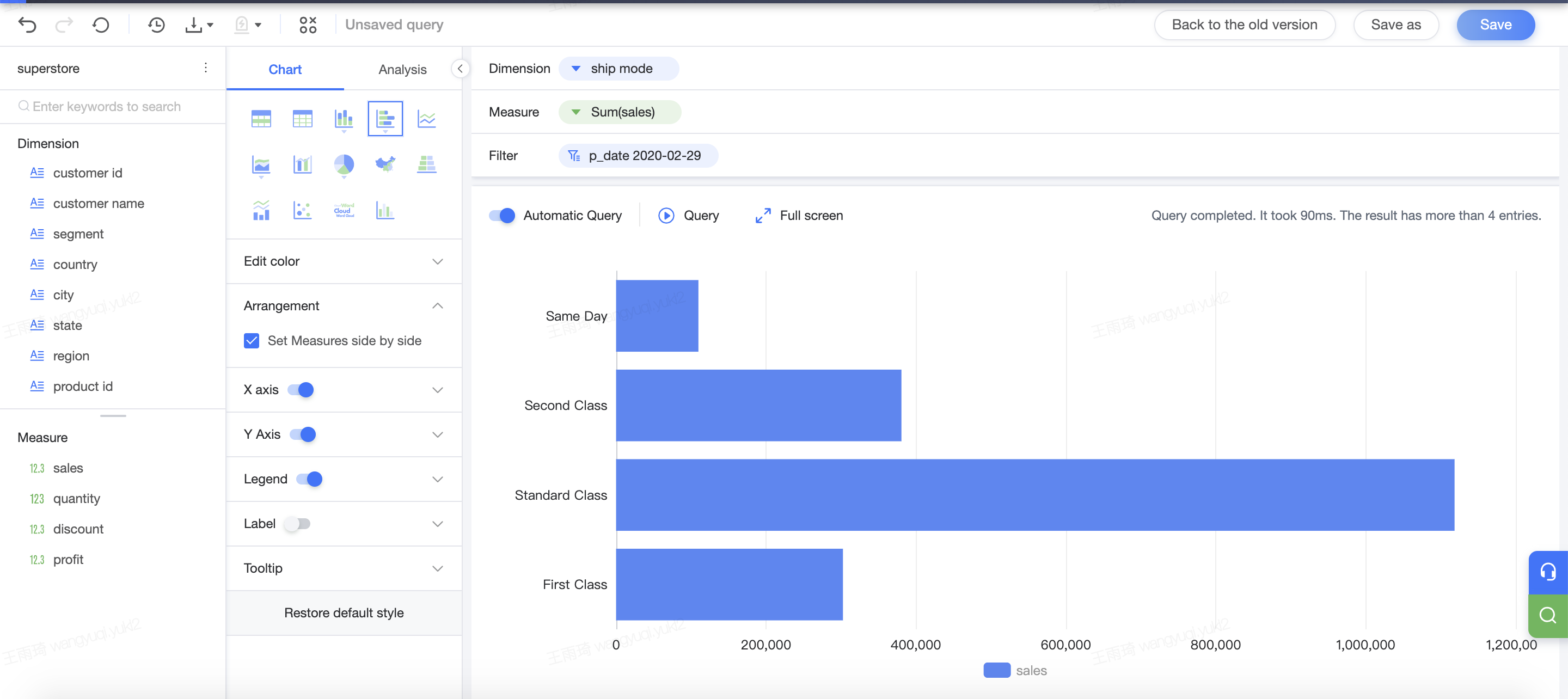Uncheck Set Measures side by side
Viewport: 1568px width, 699px height.
[x=252, y=340]
